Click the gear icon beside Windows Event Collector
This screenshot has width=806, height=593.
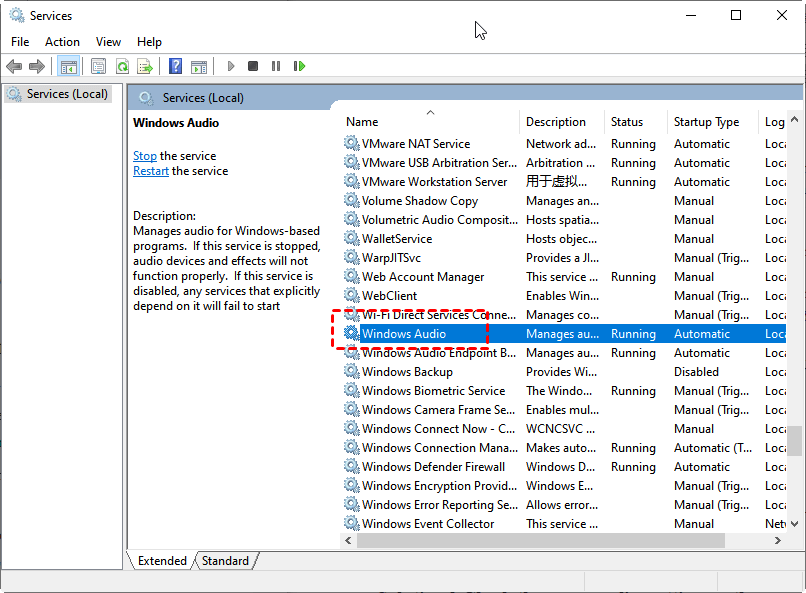[x=352, y=523]
